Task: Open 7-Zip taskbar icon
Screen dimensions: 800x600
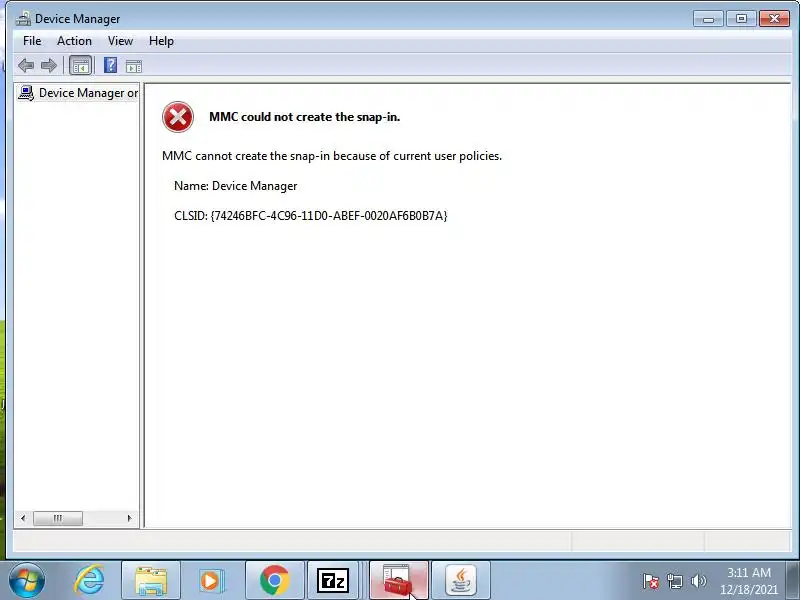Action: pyautogui.click(x=333, y=580)
